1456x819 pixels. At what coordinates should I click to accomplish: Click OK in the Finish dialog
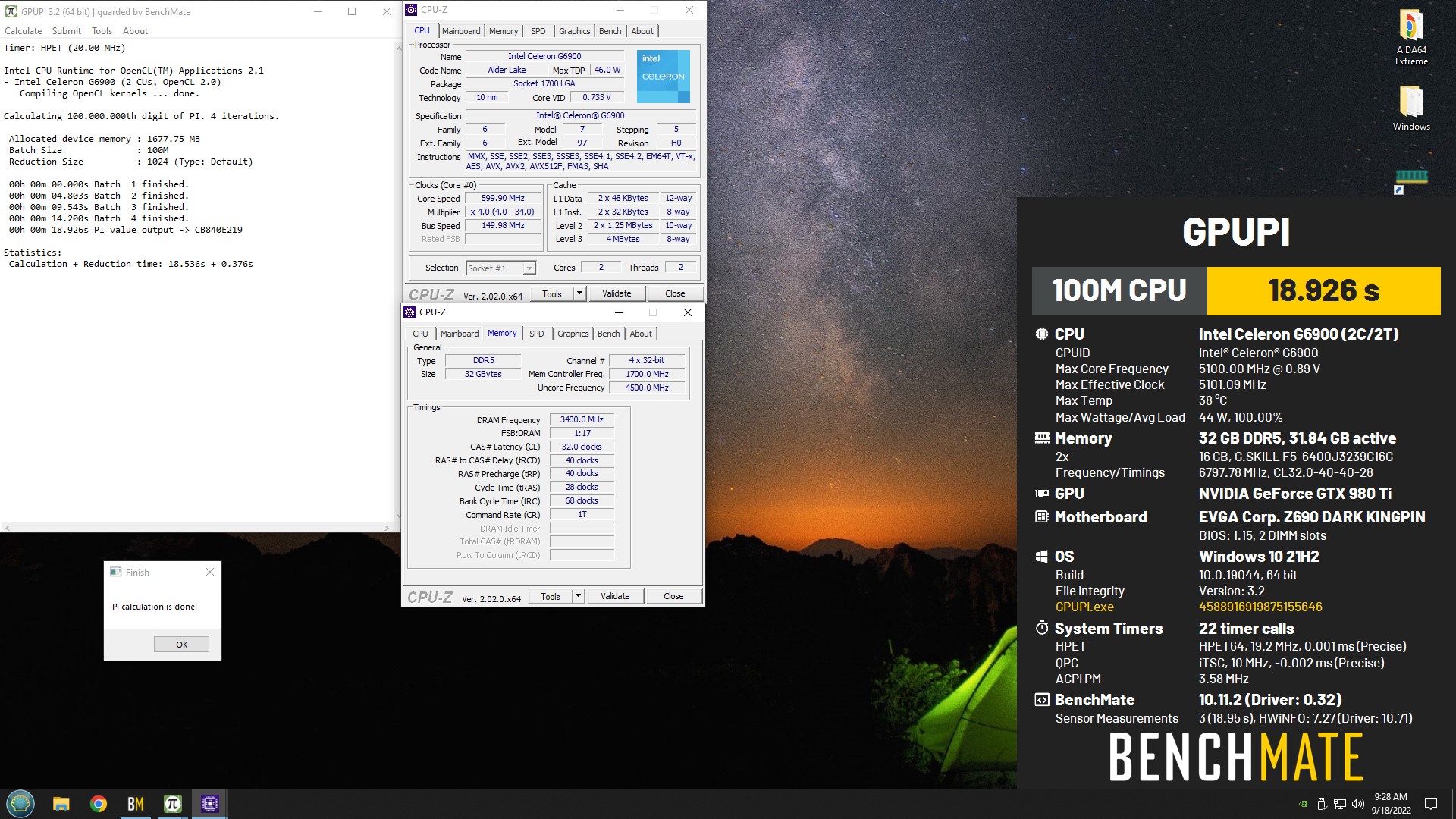pos(181,645)
